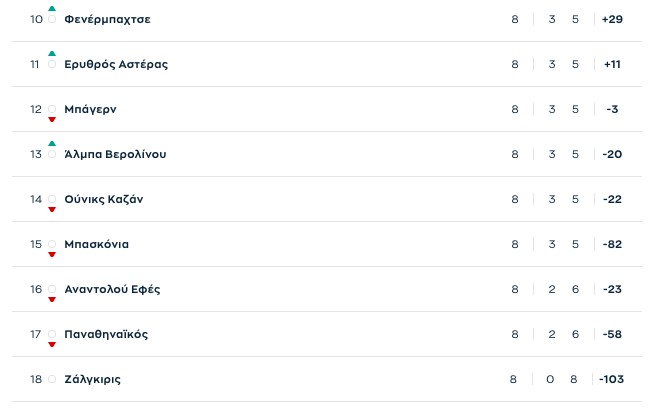Select the Μπασκόνια team name
Image resolution: width=652 pixels, height=417 pixels.
[x=96, y=244]
